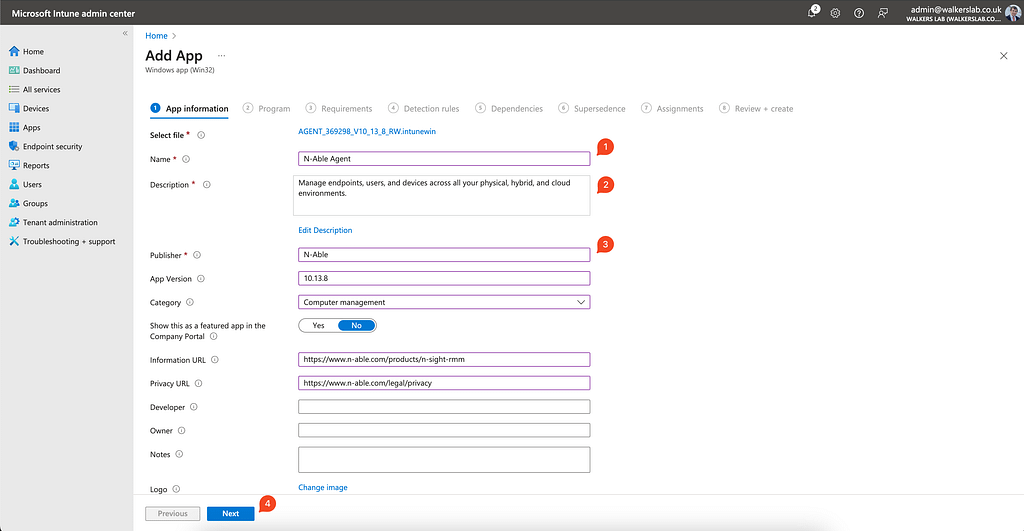The height and width of the screenshot is (531, 1024).
Task: Open the ellipsis menu beside Add App
Action: click(x=221, y=56)
